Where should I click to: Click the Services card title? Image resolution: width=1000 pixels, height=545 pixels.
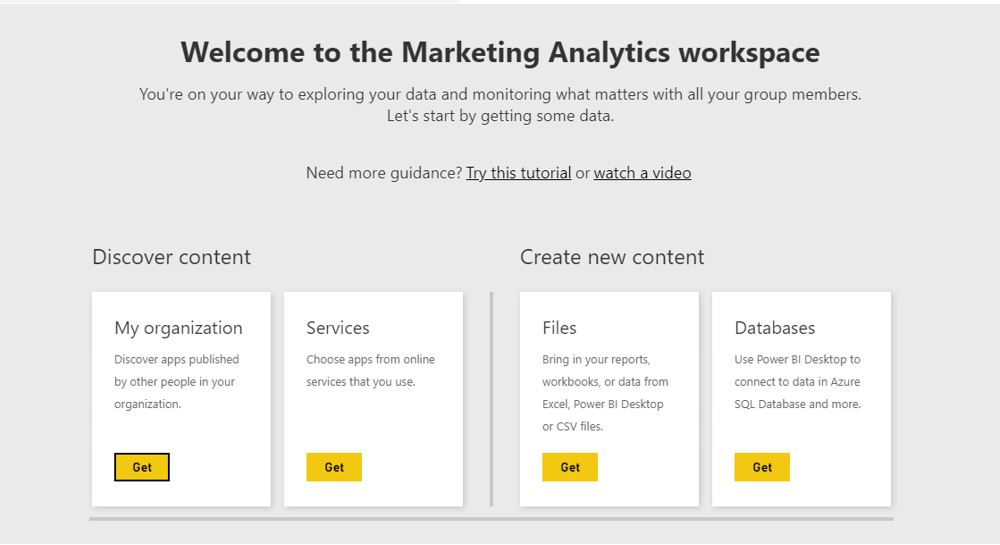(338, 328)
